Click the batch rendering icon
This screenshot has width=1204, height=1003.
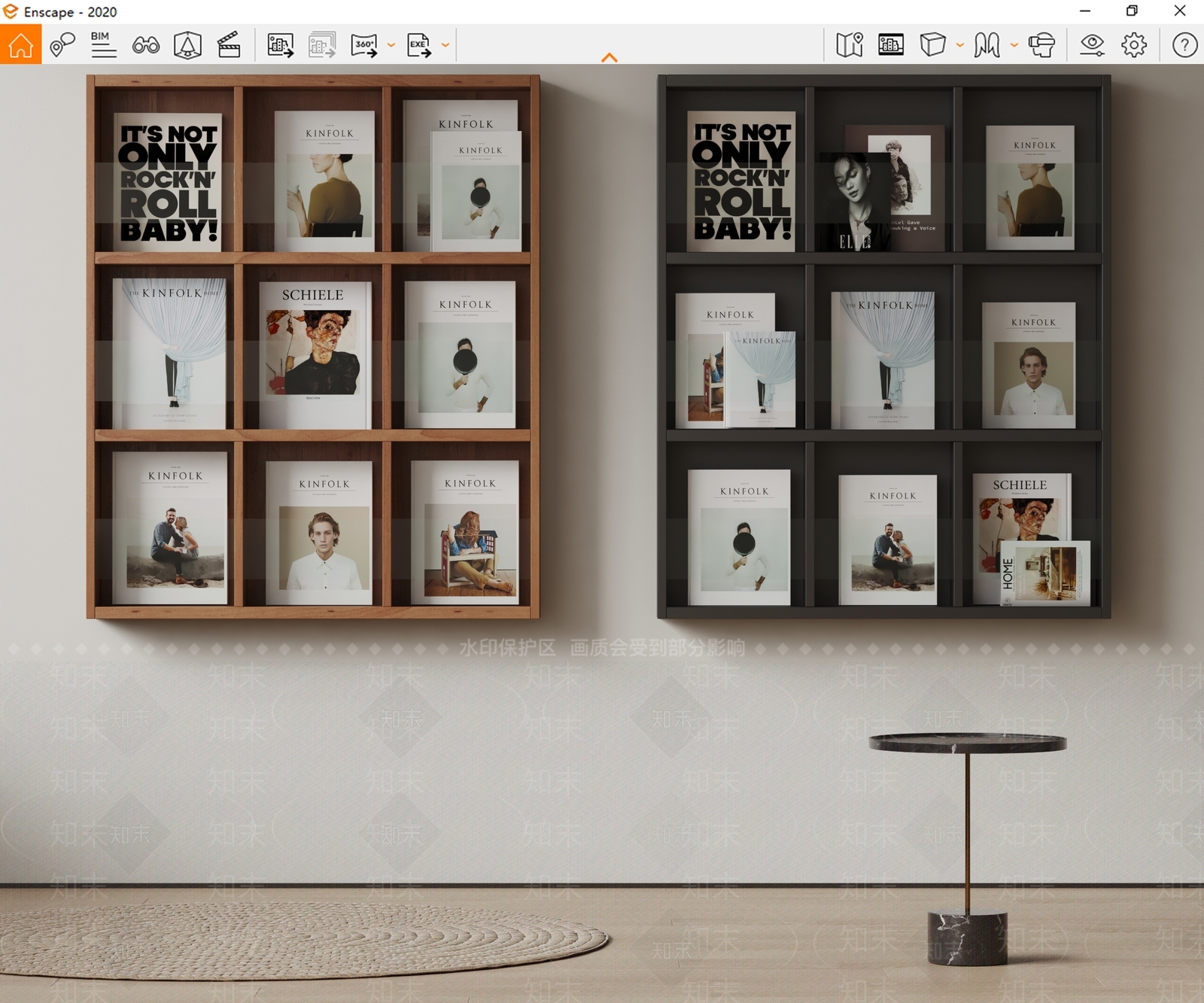(x=322, y=45)
